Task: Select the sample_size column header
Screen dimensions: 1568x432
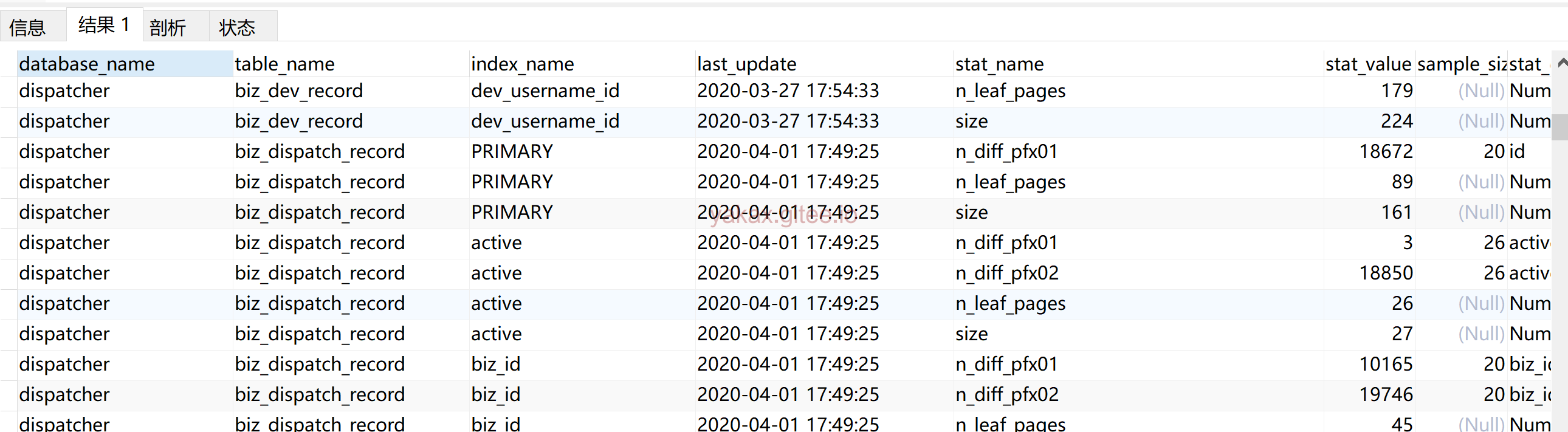Action: [x=1461, y=64]
